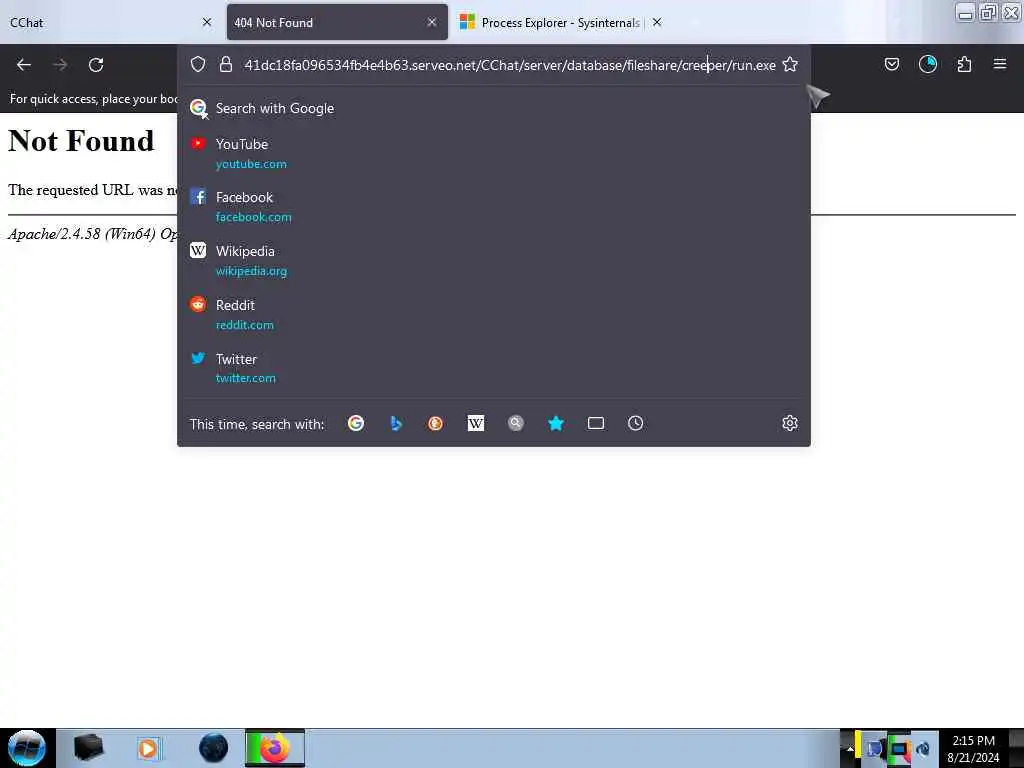Search this time with Google icon
Viewport: 1024px width, 768px height.
click(356, 423)
